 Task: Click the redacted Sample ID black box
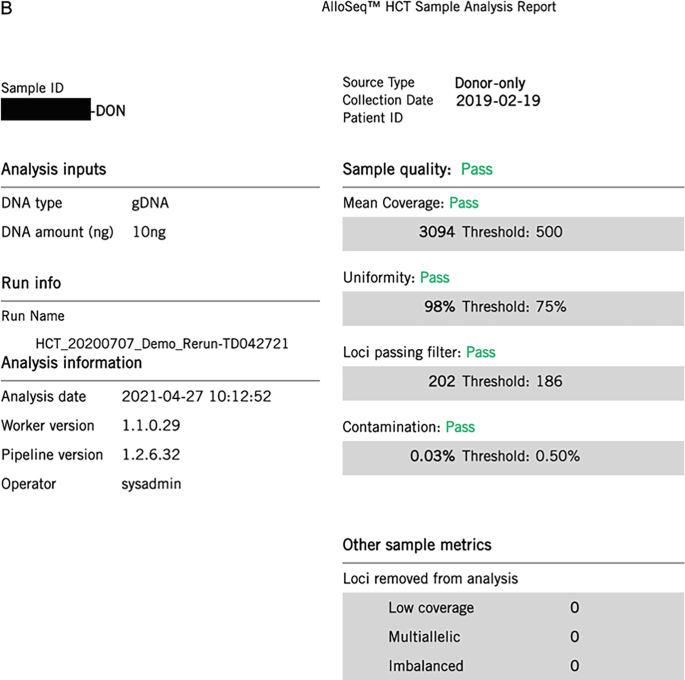(46, 110)
